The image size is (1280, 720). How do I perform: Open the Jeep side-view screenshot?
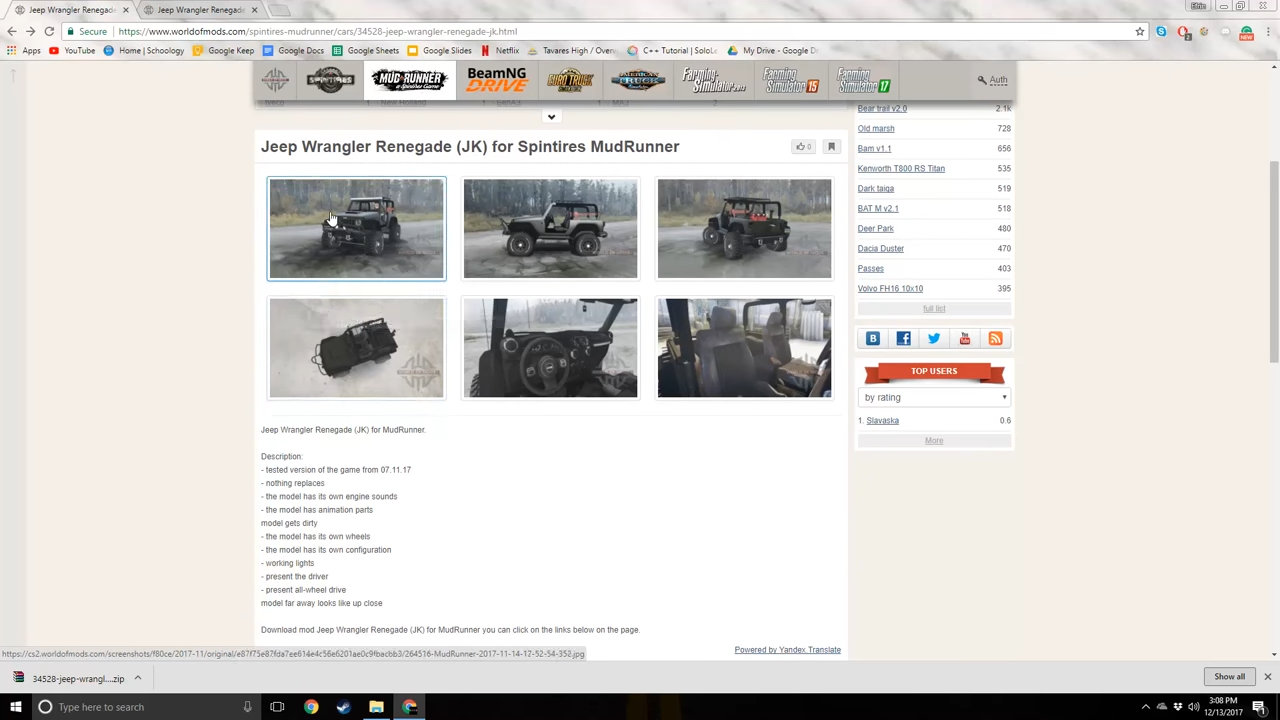point(550,229)
